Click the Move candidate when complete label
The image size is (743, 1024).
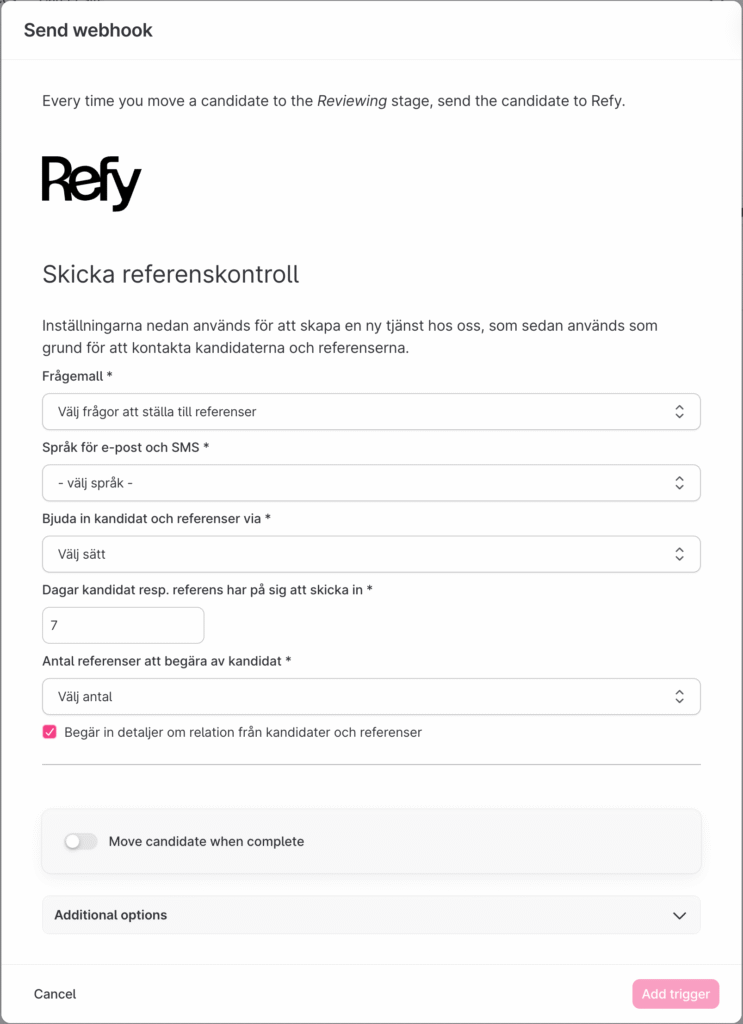(206, 841)
